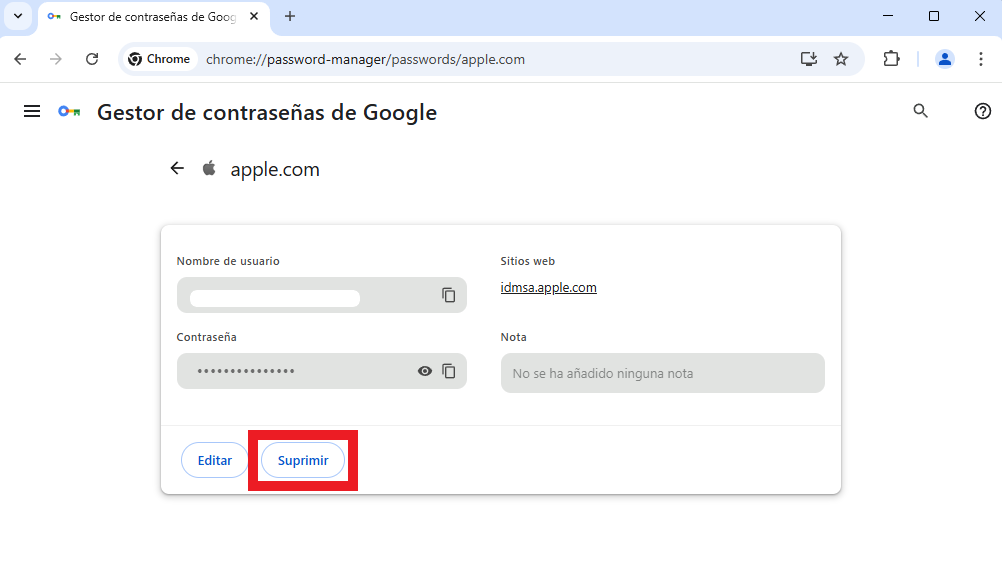1002x582 pixels.
Task: Search passwords with magnifier icon
Action: (x=920, y=111)
